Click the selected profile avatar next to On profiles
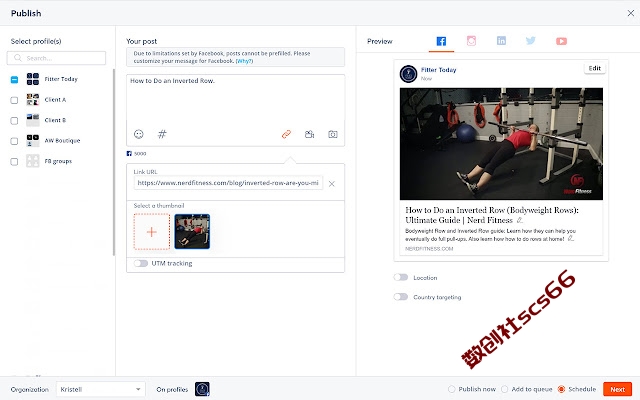The height and width of the screenshot is (400, 640). pos(202,389)
